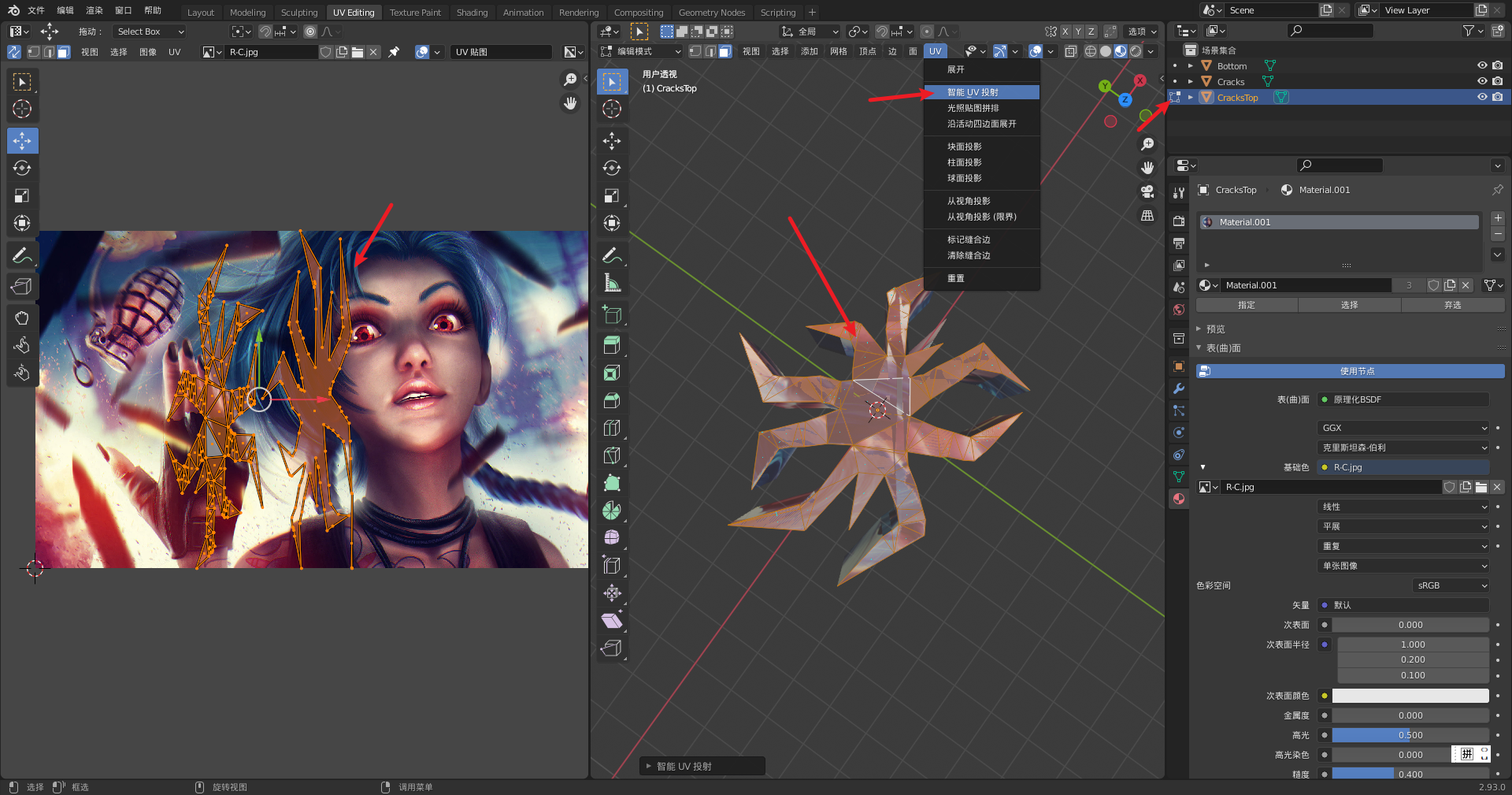Choose Cube Projection from UV menu
This screenshot has width=1512, height=795.
click(981, 147)
